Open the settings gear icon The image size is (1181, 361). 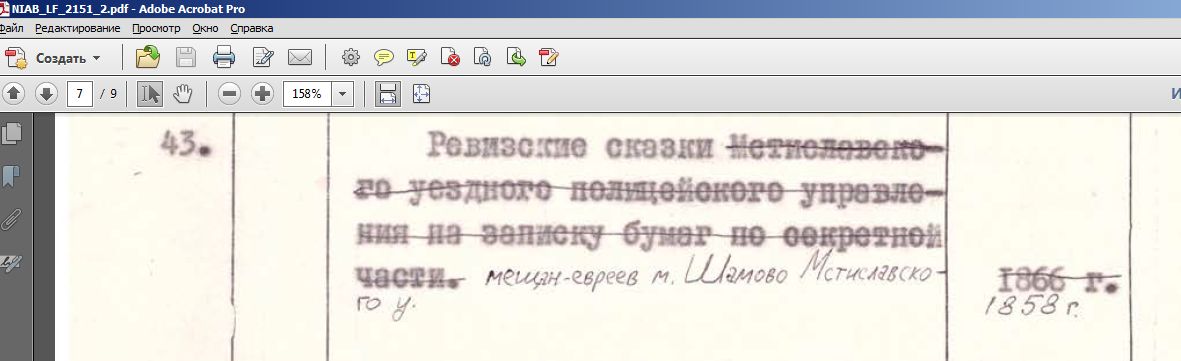point(351,57)
